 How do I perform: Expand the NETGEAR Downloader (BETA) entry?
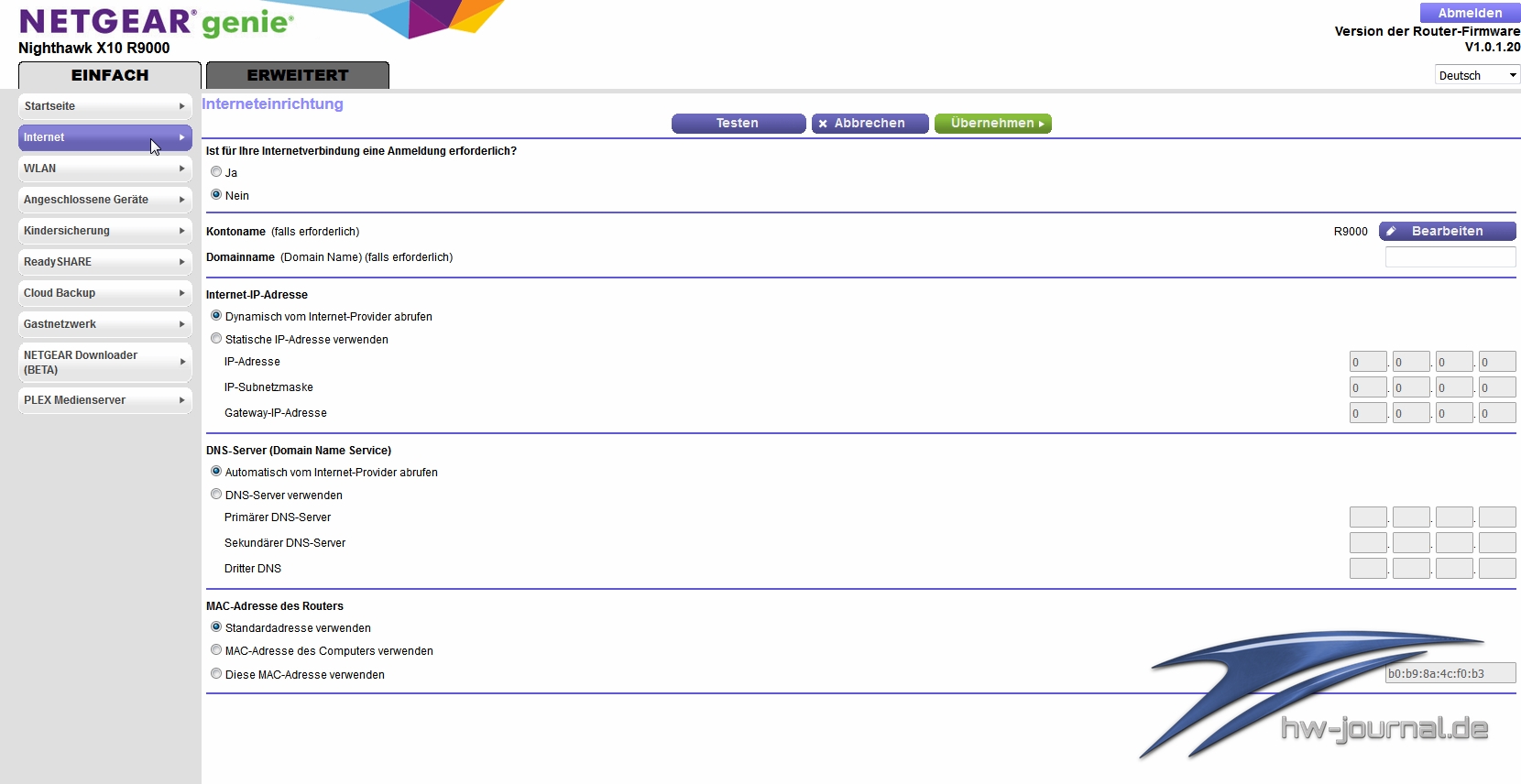[x=104, y=362]
